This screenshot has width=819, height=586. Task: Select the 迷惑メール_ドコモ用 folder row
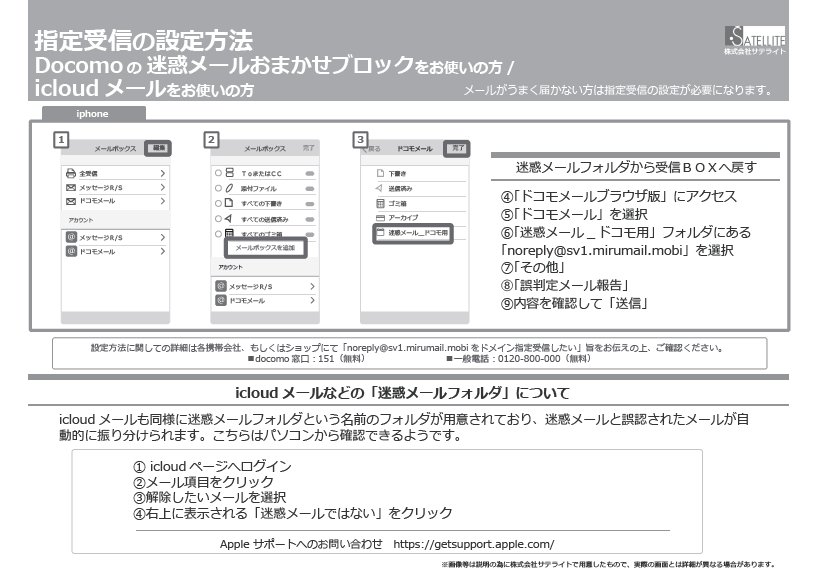(413, 233)
